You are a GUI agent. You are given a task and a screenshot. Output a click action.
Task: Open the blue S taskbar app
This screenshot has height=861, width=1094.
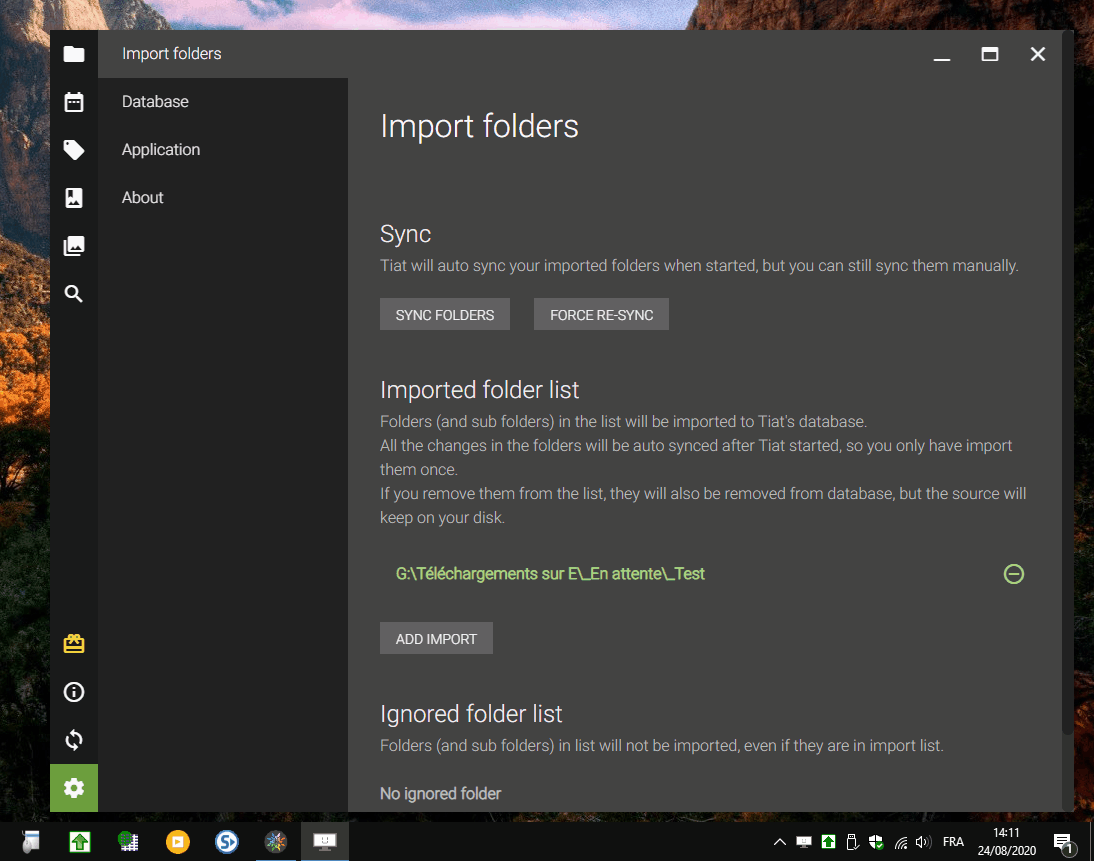click(227, 842)
